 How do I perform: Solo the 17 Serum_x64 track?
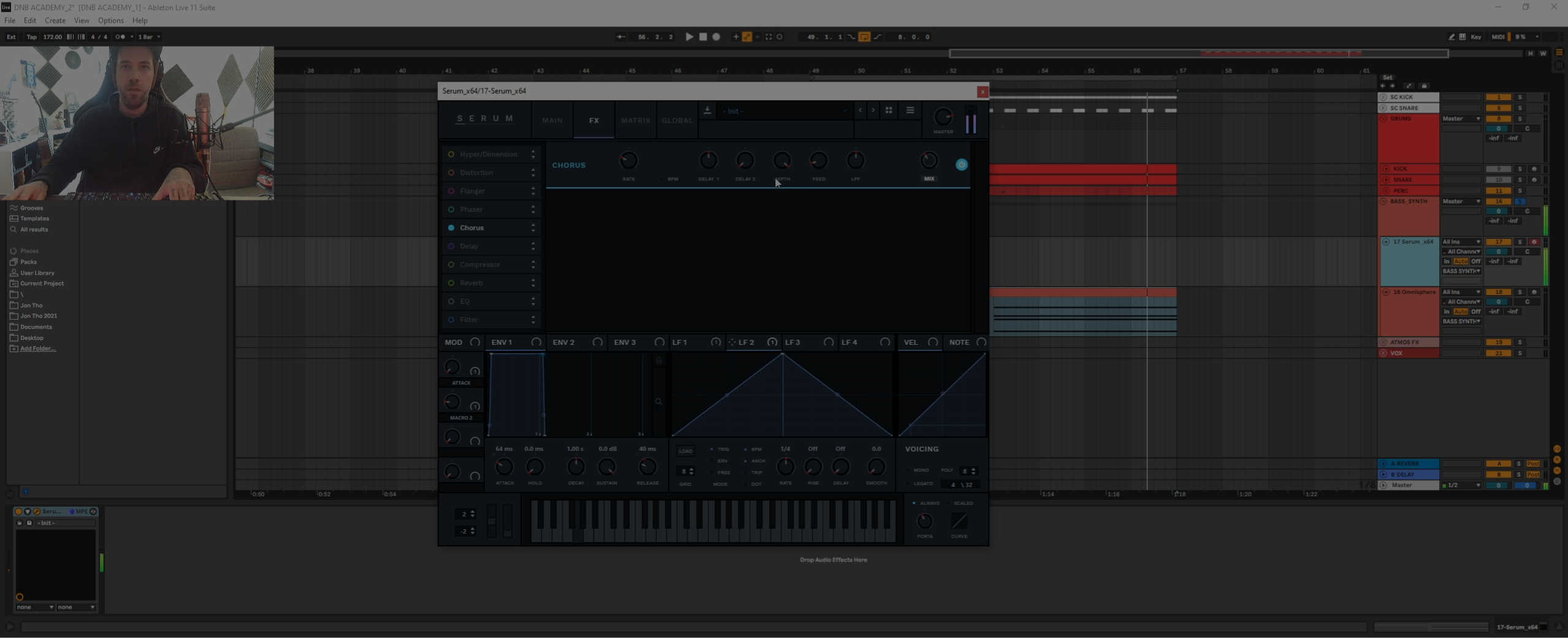tap(1520, 242)
